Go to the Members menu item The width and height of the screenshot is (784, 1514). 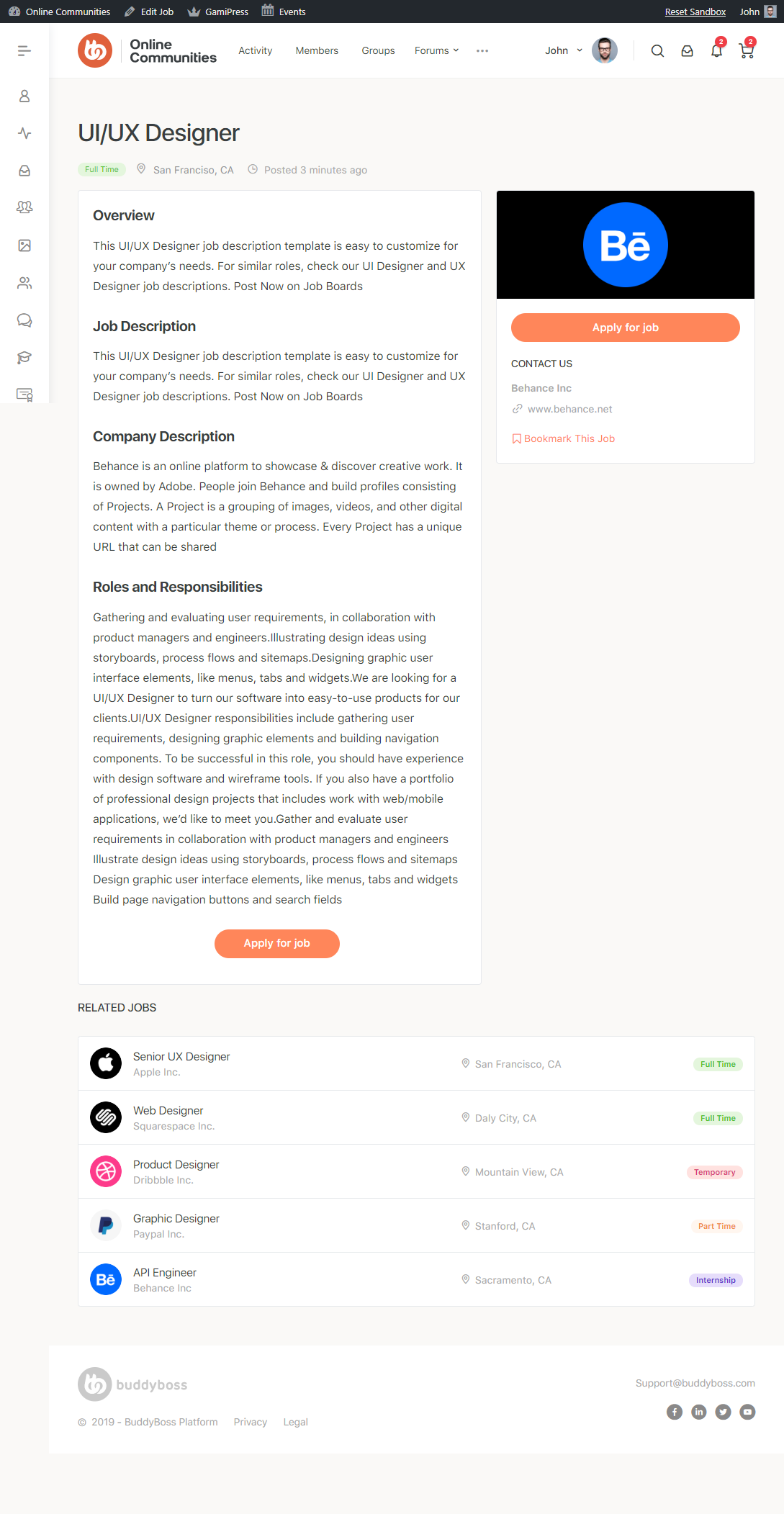pos(317,51)
